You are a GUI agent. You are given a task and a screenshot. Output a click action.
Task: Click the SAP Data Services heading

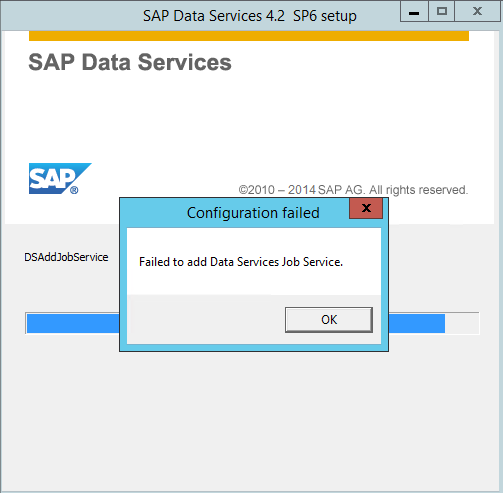pos(130,62)
